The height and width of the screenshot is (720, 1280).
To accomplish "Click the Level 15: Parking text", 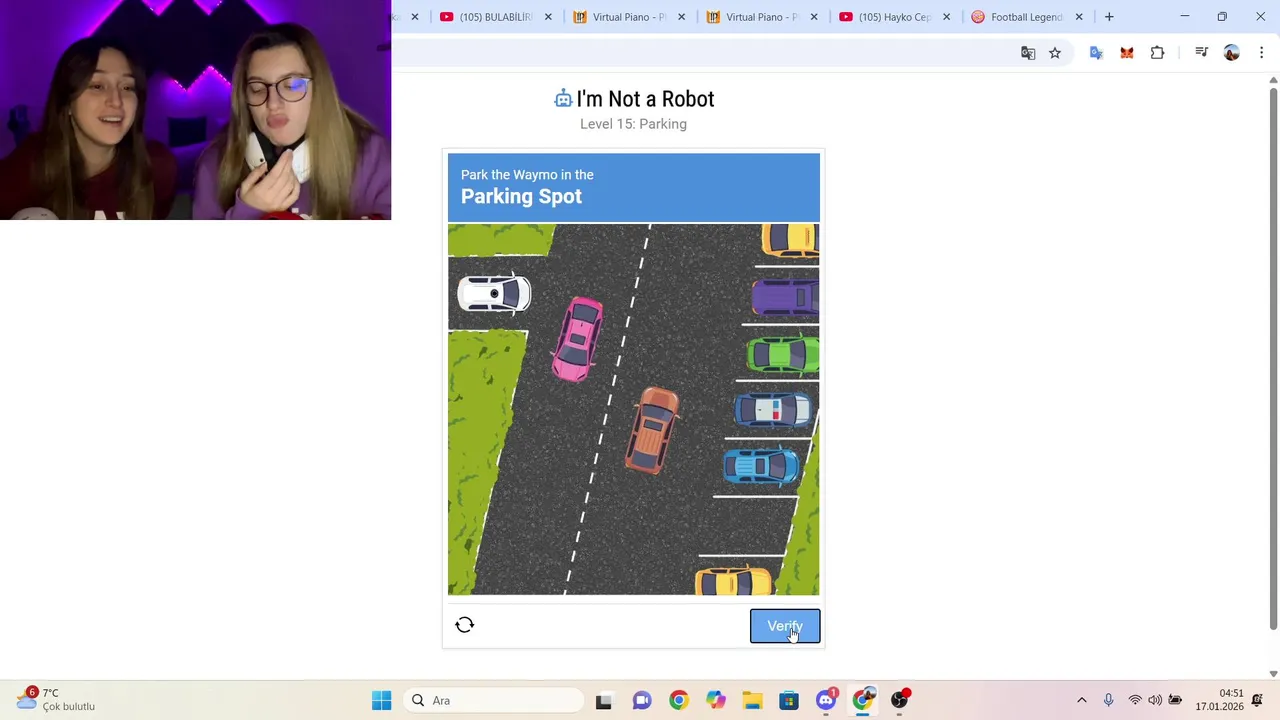I will (633, 124).
